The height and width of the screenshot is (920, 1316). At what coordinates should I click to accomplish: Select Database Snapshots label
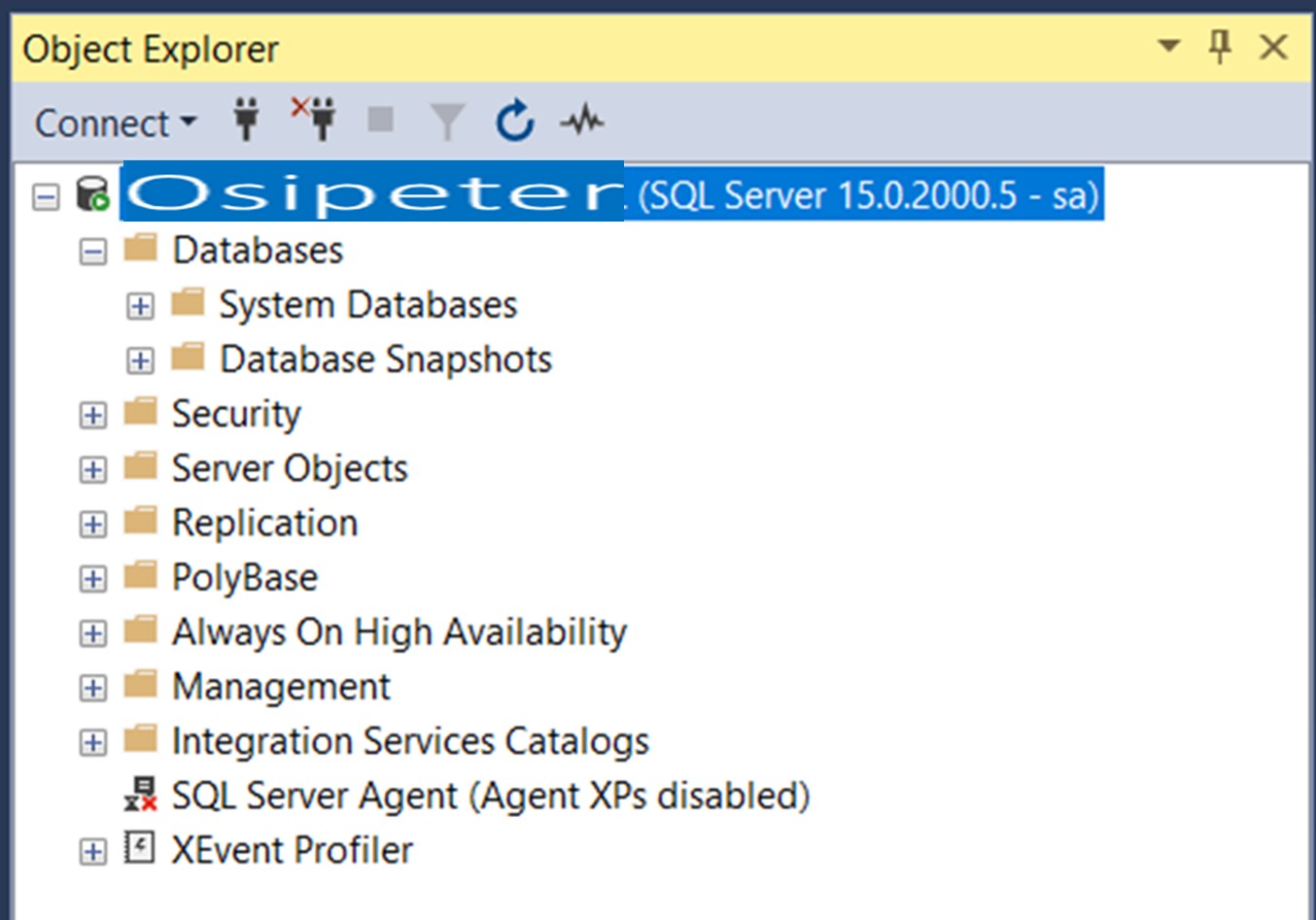pos(386,359)
